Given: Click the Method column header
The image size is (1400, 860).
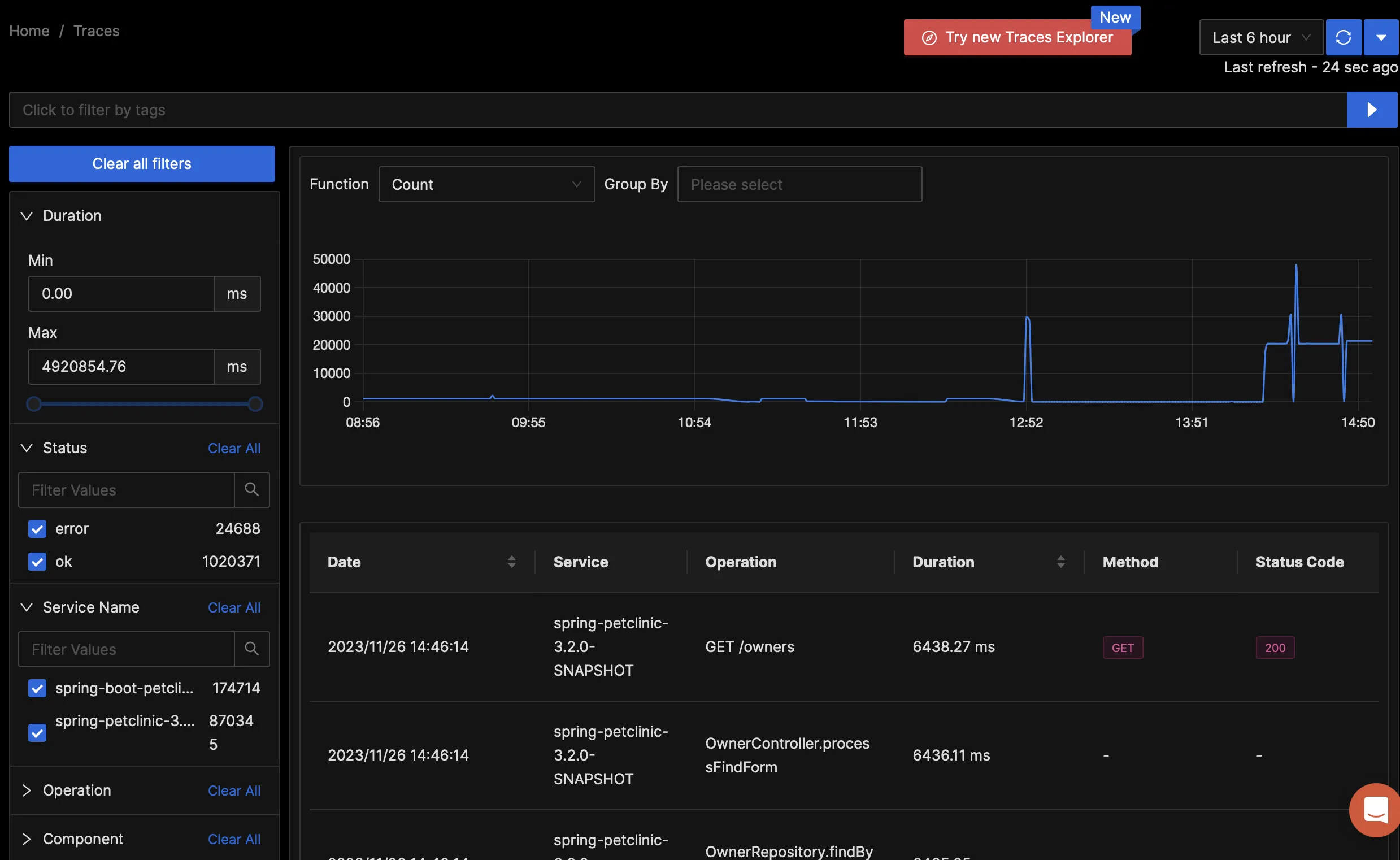Looking at the screenshot, I should [x=1131, y=562].
